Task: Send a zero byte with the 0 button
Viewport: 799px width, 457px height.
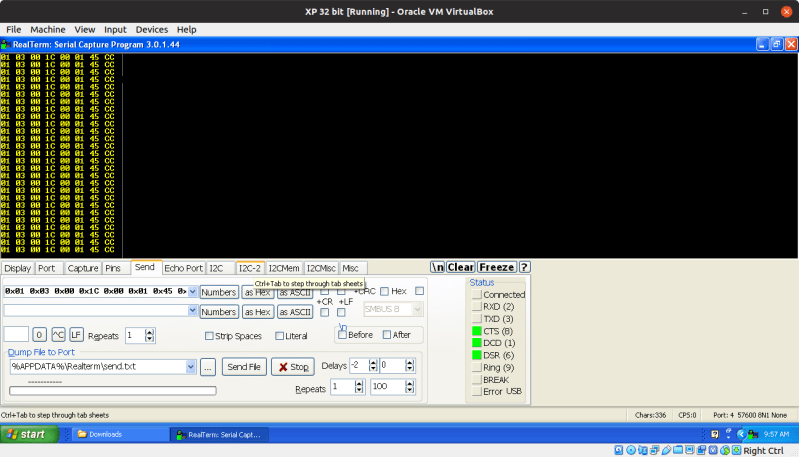Action: [39, 335]
